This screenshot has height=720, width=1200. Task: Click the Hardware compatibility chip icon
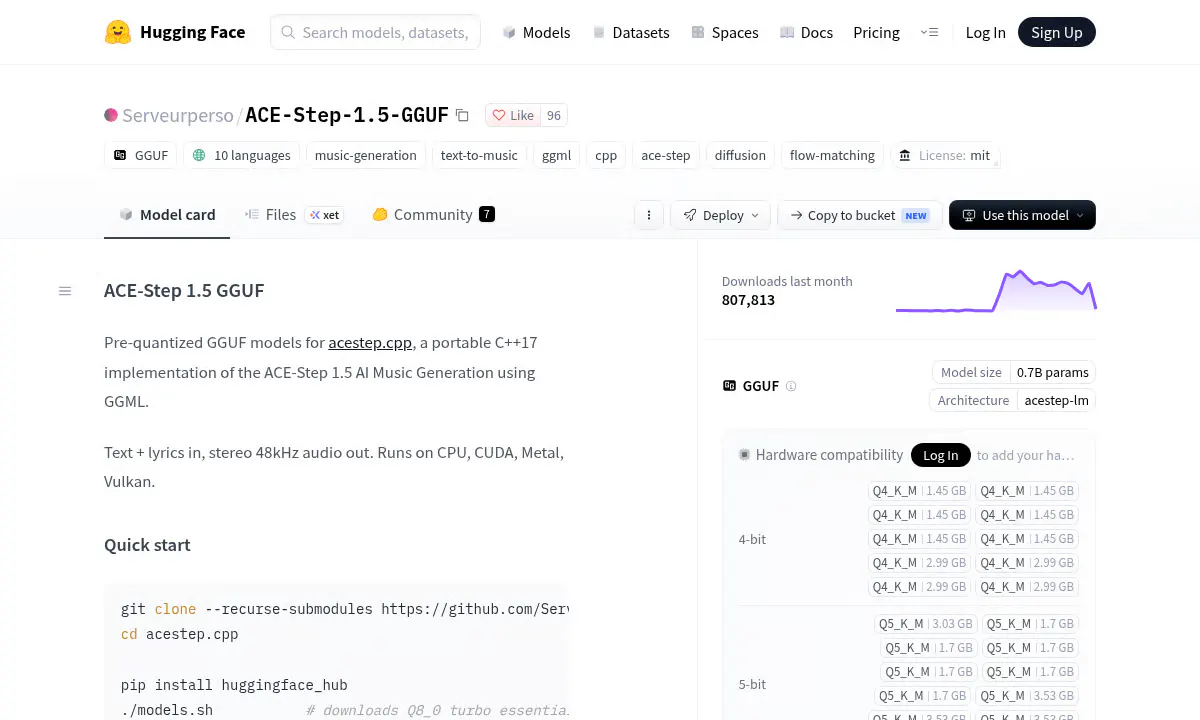(744, 455)
